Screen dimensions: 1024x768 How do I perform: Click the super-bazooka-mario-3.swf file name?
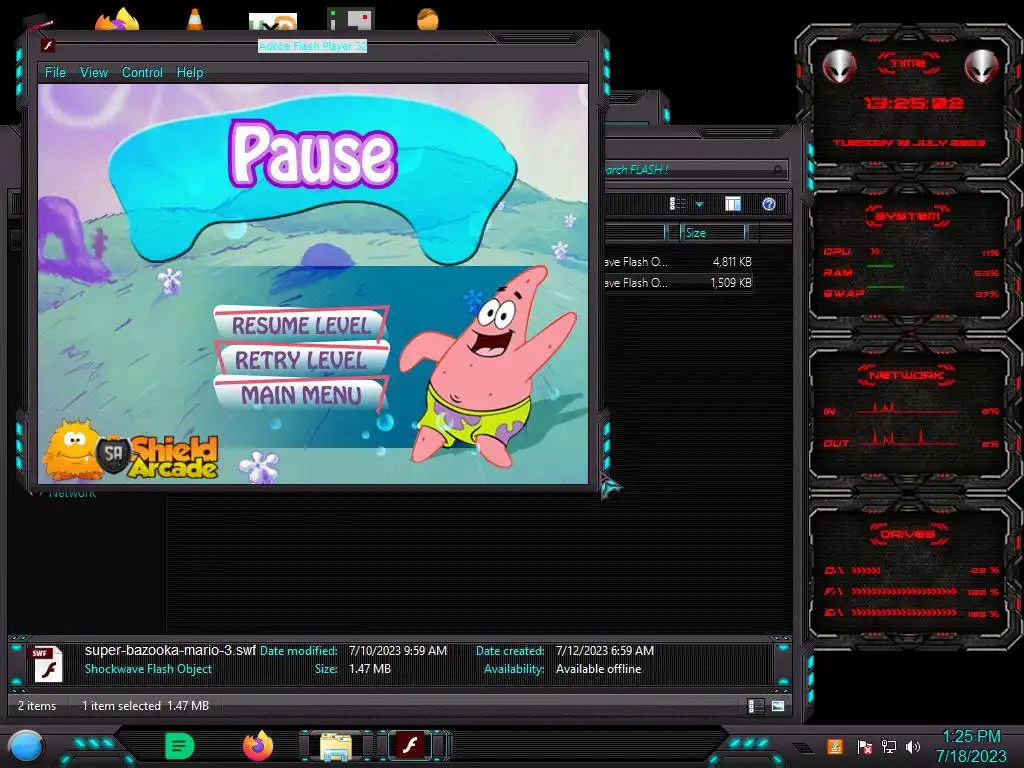pyautogui.click(x=170, y=650)
